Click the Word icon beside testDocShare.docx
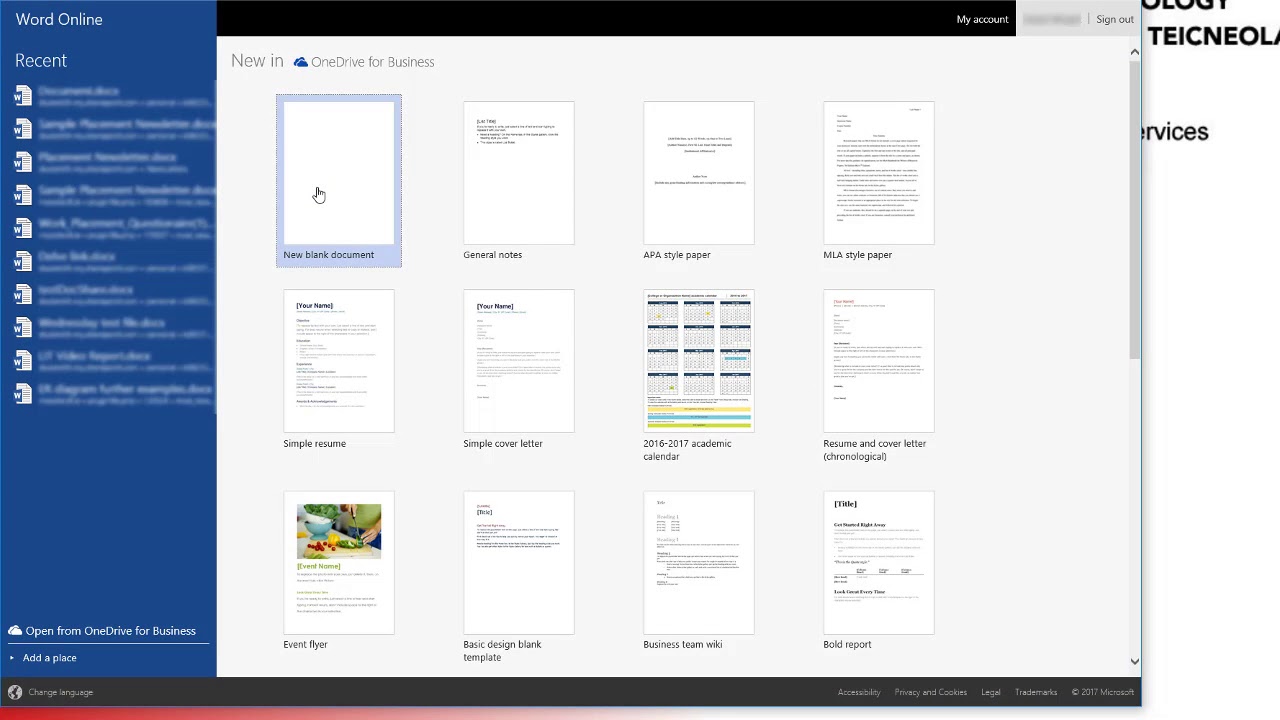The width and height of the screenshot is (1280, 720). [x=23, y=295]
